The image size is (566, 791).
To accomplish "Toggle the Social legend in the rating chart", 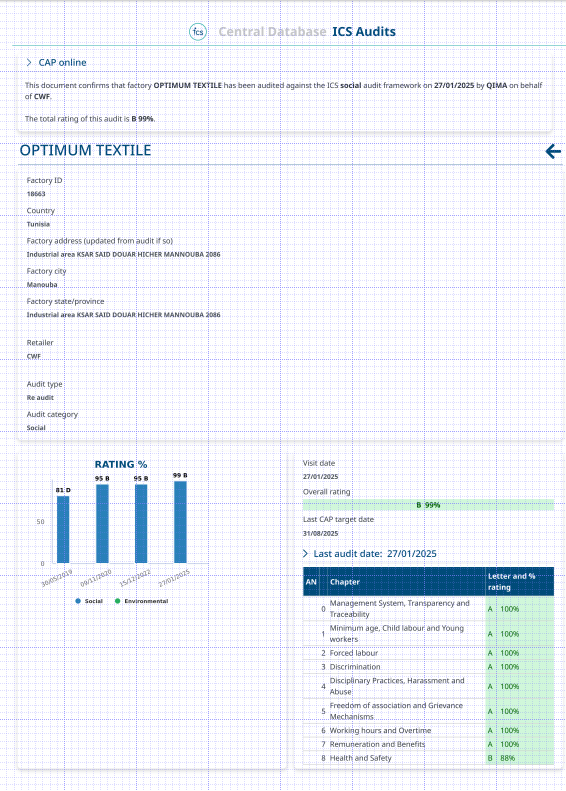I will [89, 601].
